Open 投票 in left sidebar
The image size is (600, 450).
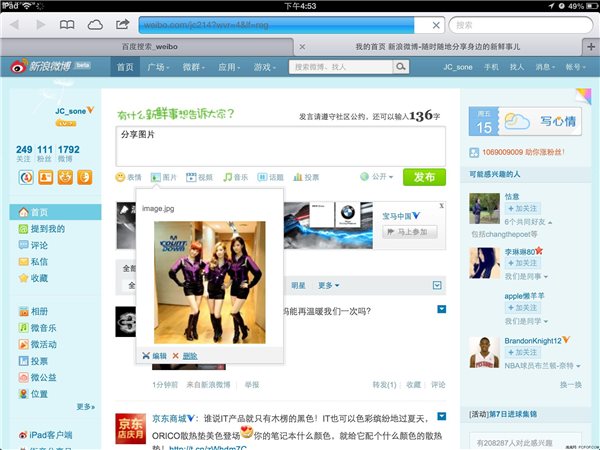point(33,361)
